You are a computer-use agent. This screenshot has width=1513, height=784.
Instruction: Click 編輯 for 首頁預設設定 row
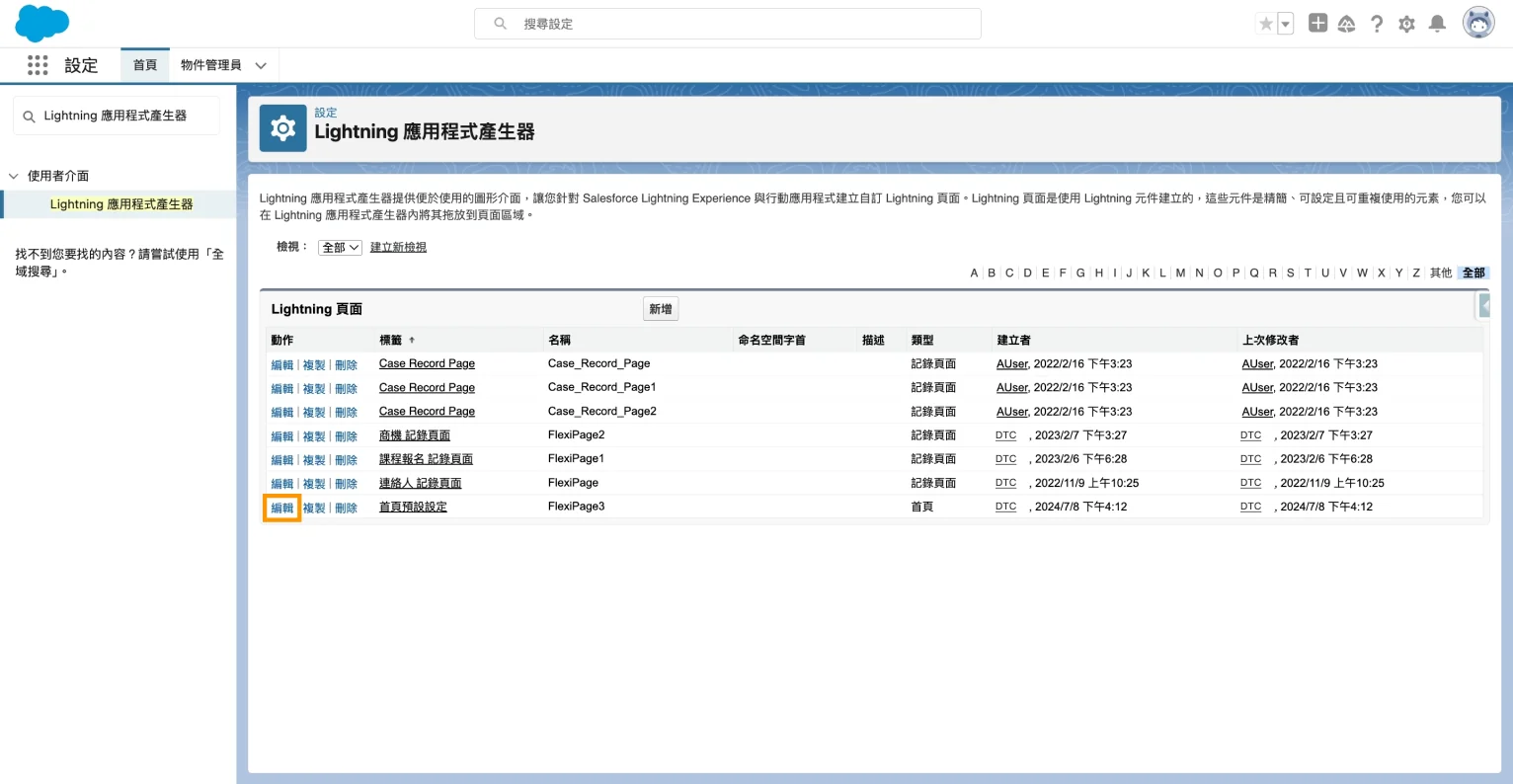coord(282,509)
